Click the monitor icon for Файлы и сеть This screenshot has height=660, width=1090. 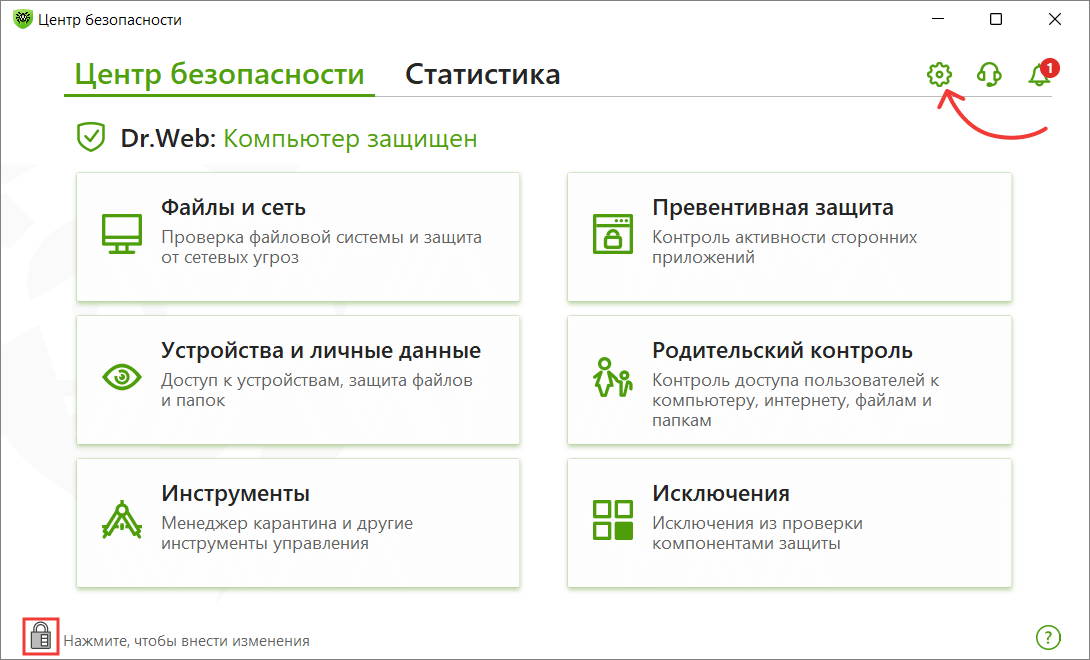[122, 234]
